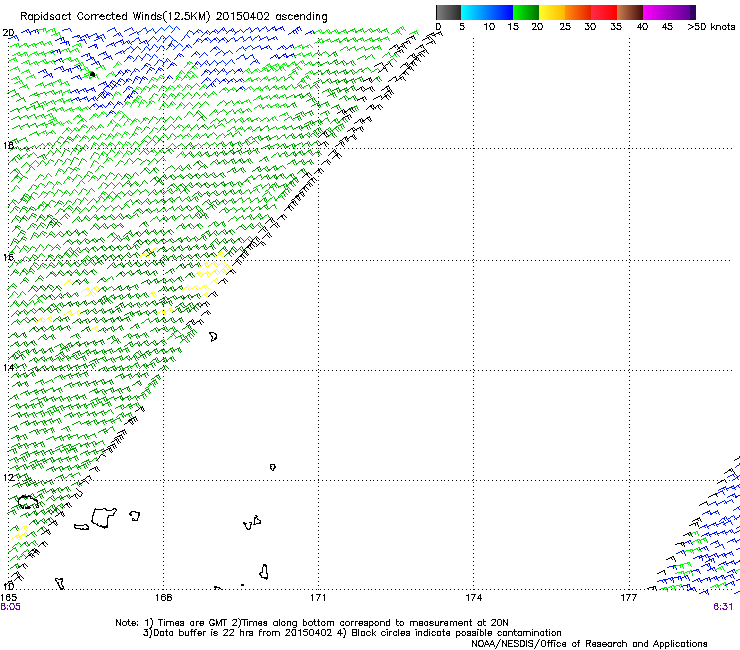Select the orange 25-30 knots color band

coord(578,12)
